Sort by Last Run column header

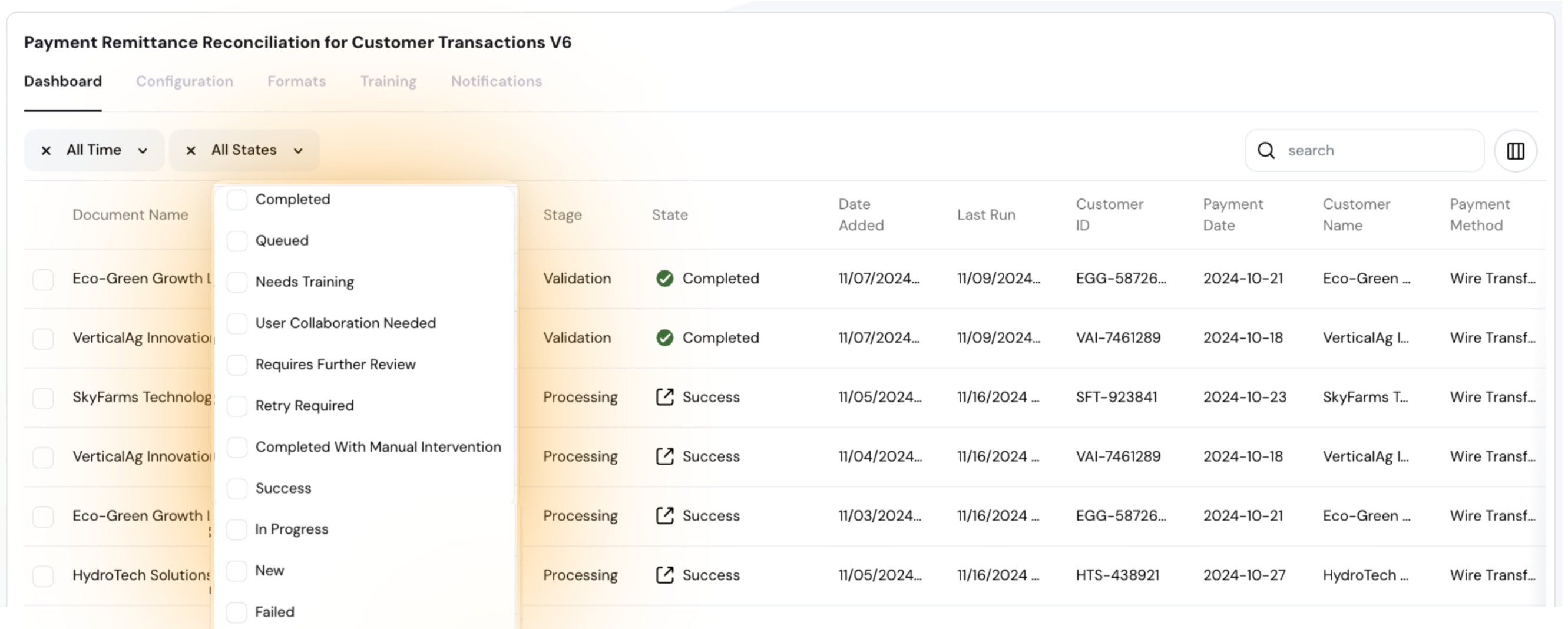[x=986, y=215]
